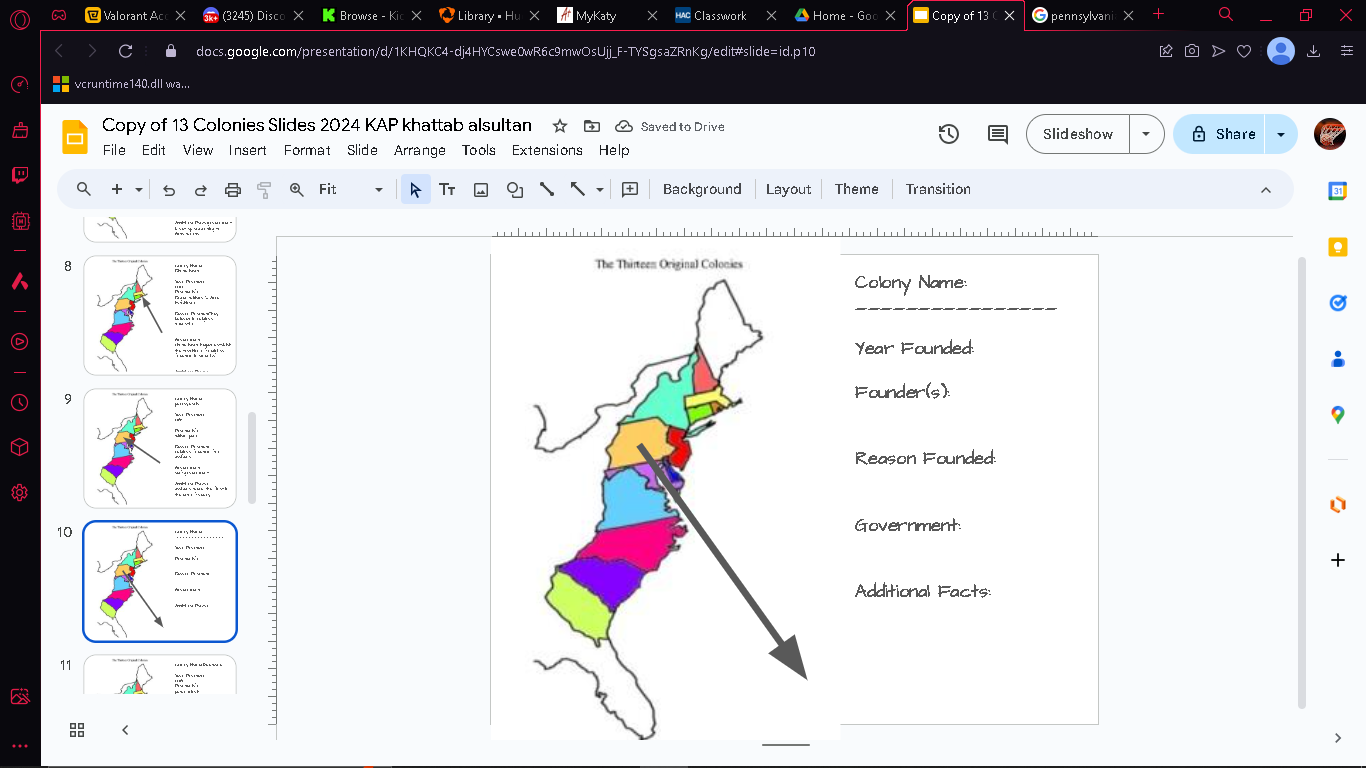Open the comments history icon
The height and width of the screenshot is (768, 1366).
coord(997,134)
